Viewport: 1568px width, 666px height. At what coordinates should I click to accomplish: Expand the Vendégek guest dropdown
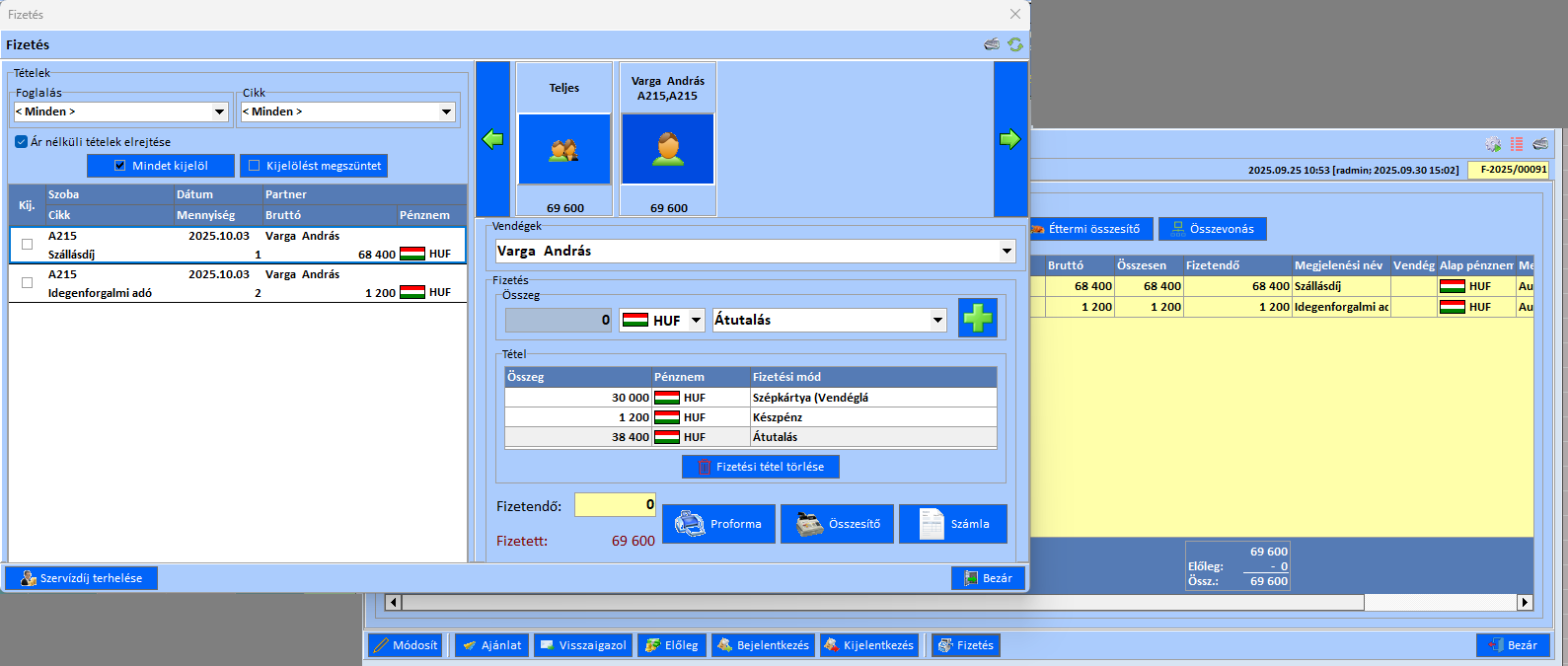(x=1007, y=252)
